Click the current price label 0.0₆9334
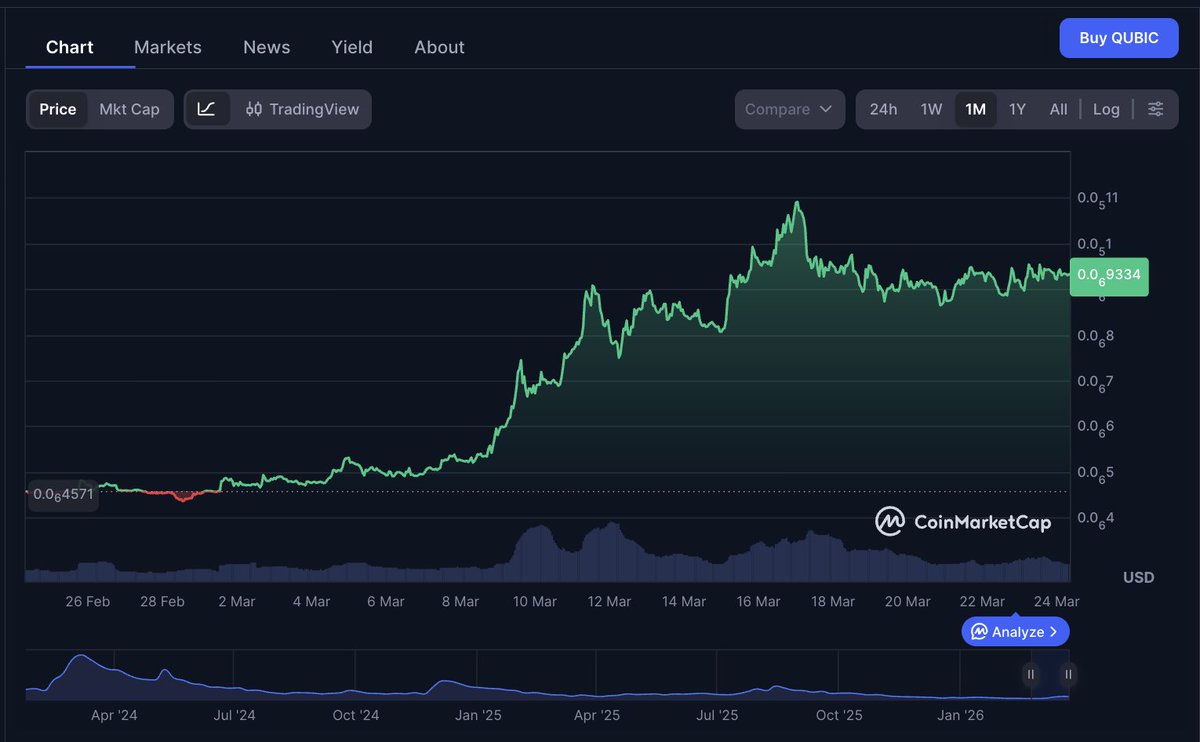The height and width of the screenshot is (742, 1200). pos(1109,275)
